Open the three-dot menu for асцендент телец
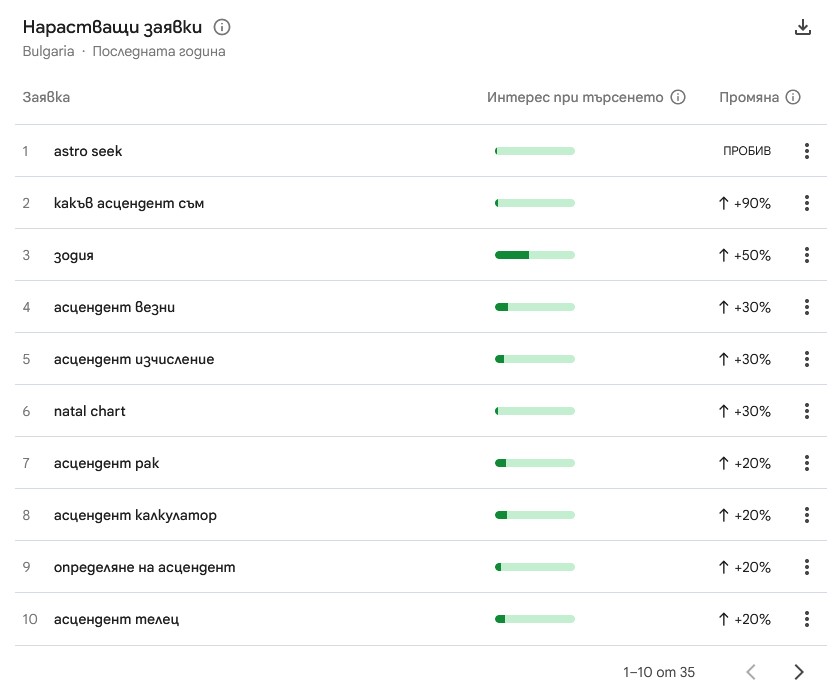835x693 pixels. tap(807, 619)
